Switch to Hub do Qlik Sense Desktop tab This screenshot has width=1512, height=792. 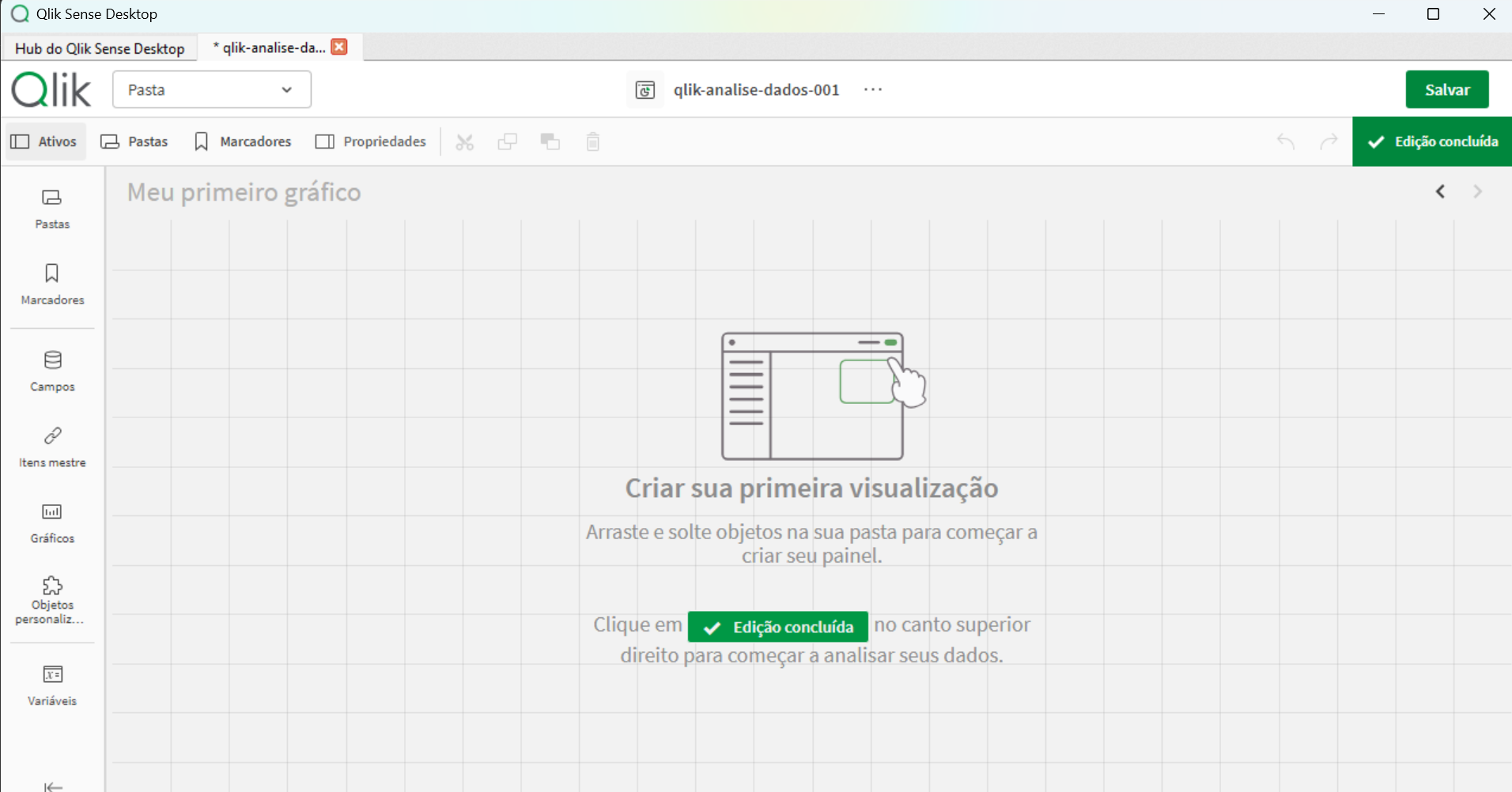point(100,48)
